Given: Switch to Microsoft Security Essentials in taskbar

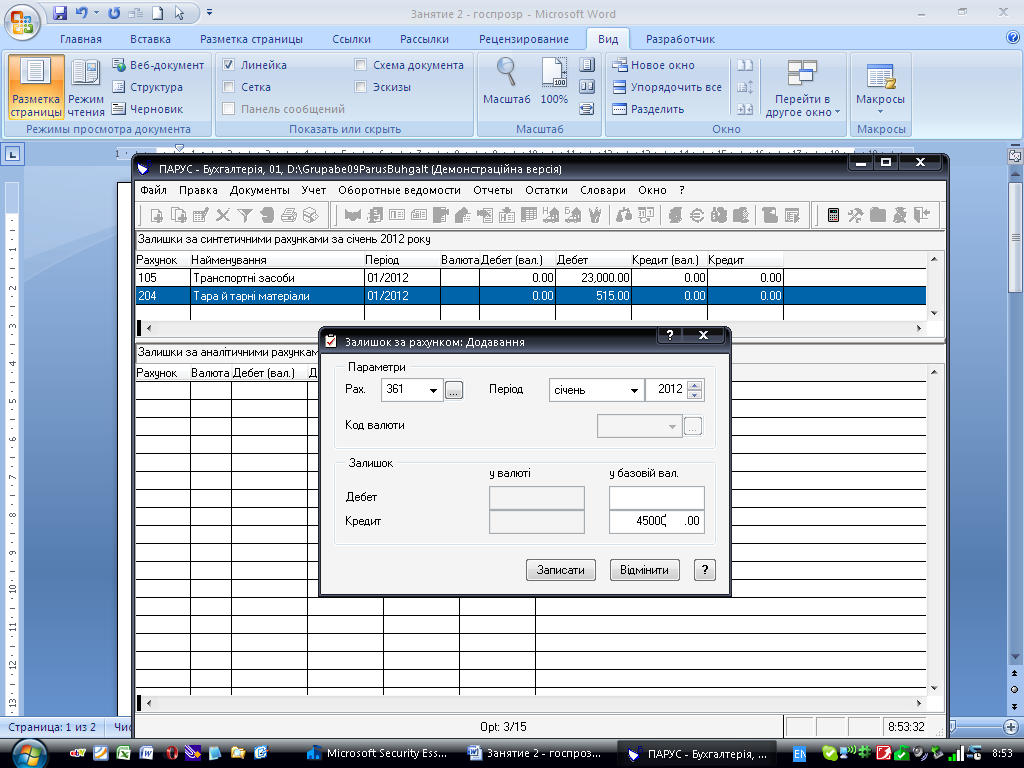Looking at the screenshot, I should (x=378, y=753).
